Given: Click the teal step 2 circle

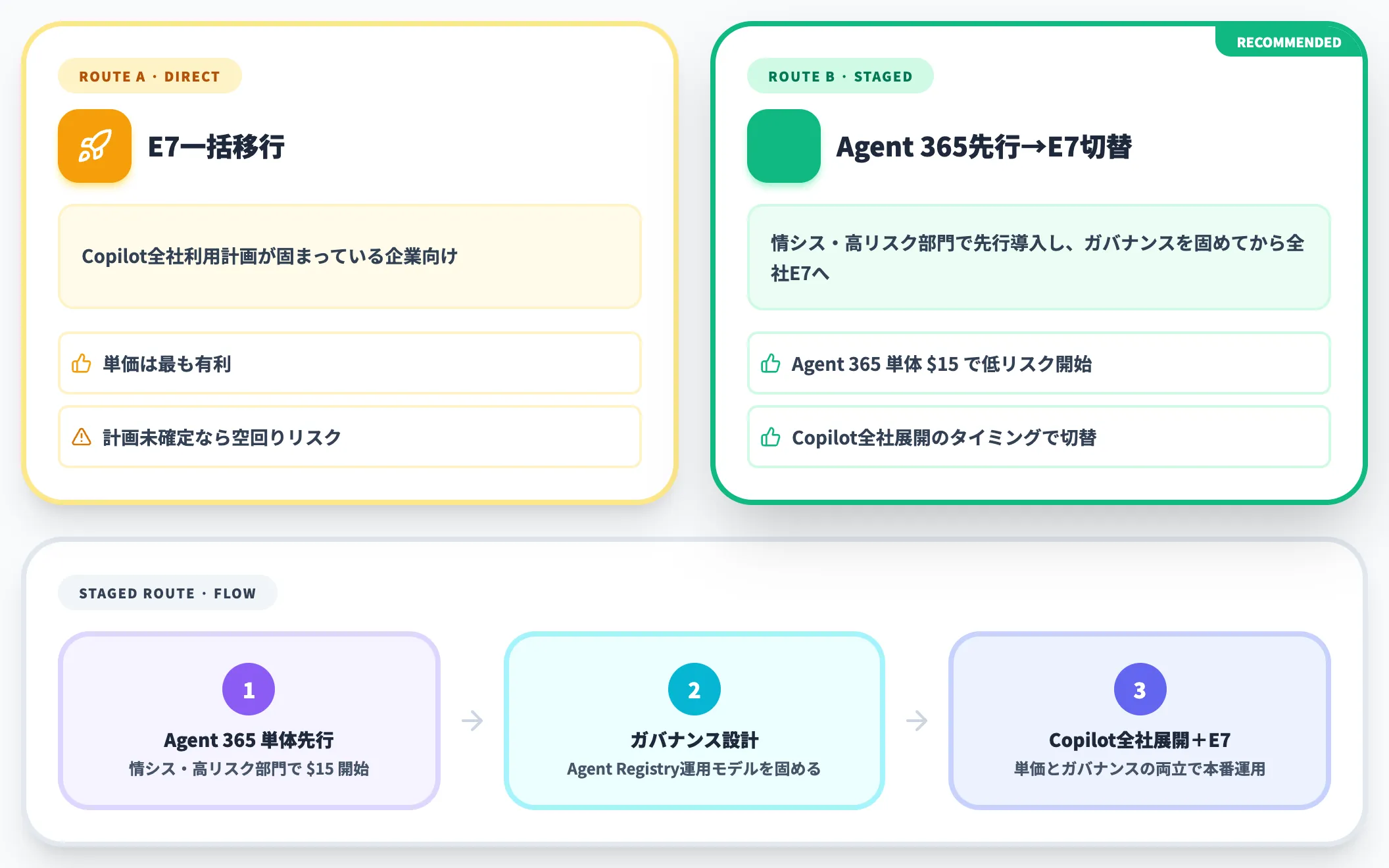Looking at the screenshot, I should pyautogui.click(x=694, y=689).
